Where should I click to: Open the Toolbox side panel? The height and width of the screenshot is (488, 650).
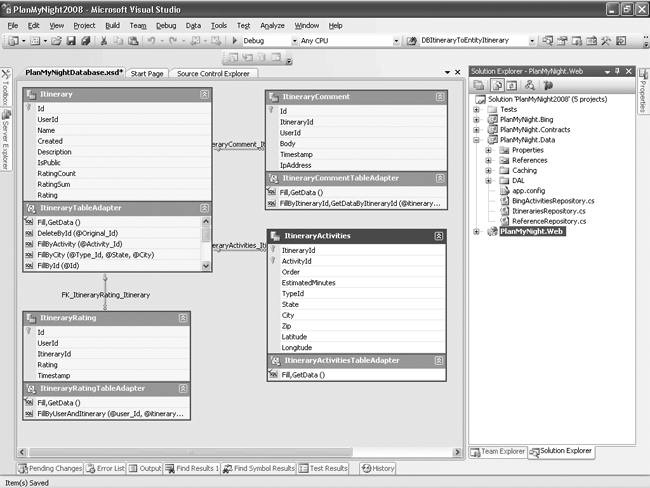(5, 87)
